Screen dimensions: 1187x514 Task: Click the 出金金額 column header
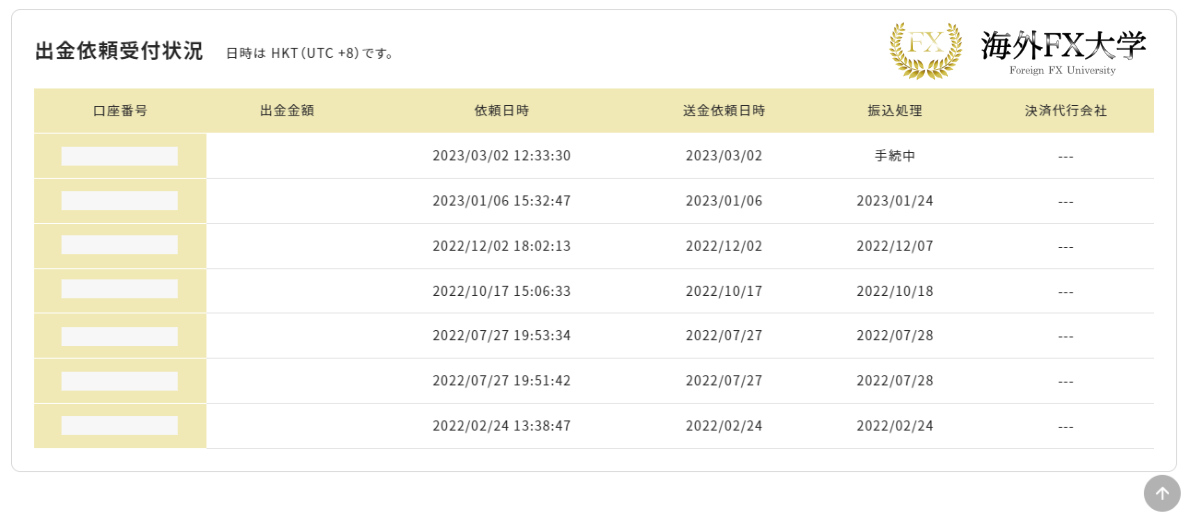[x=287, y=111]
